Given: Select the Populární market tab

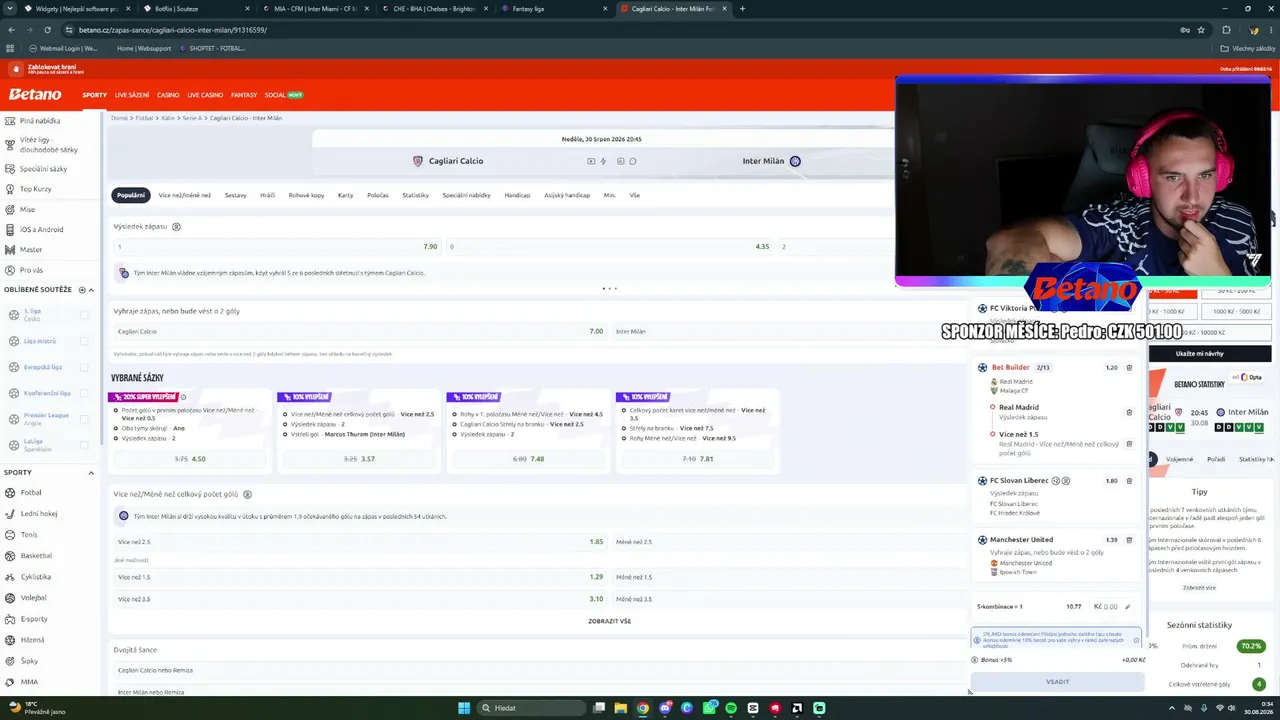Looking at the screenshot, I should click(x=130, y=195).
